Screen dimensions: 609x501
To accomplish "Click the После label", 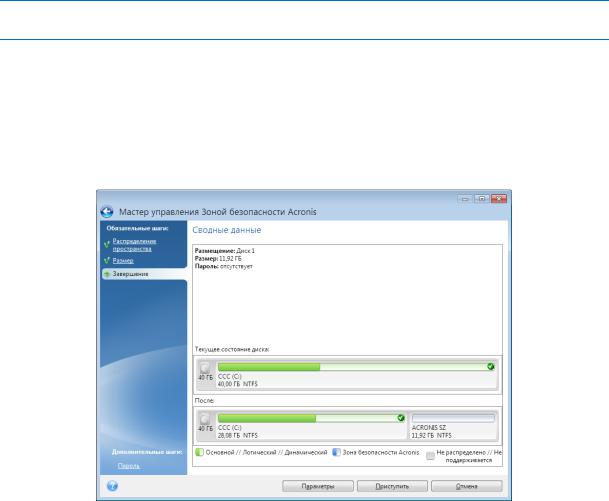I will click(204, 400).
